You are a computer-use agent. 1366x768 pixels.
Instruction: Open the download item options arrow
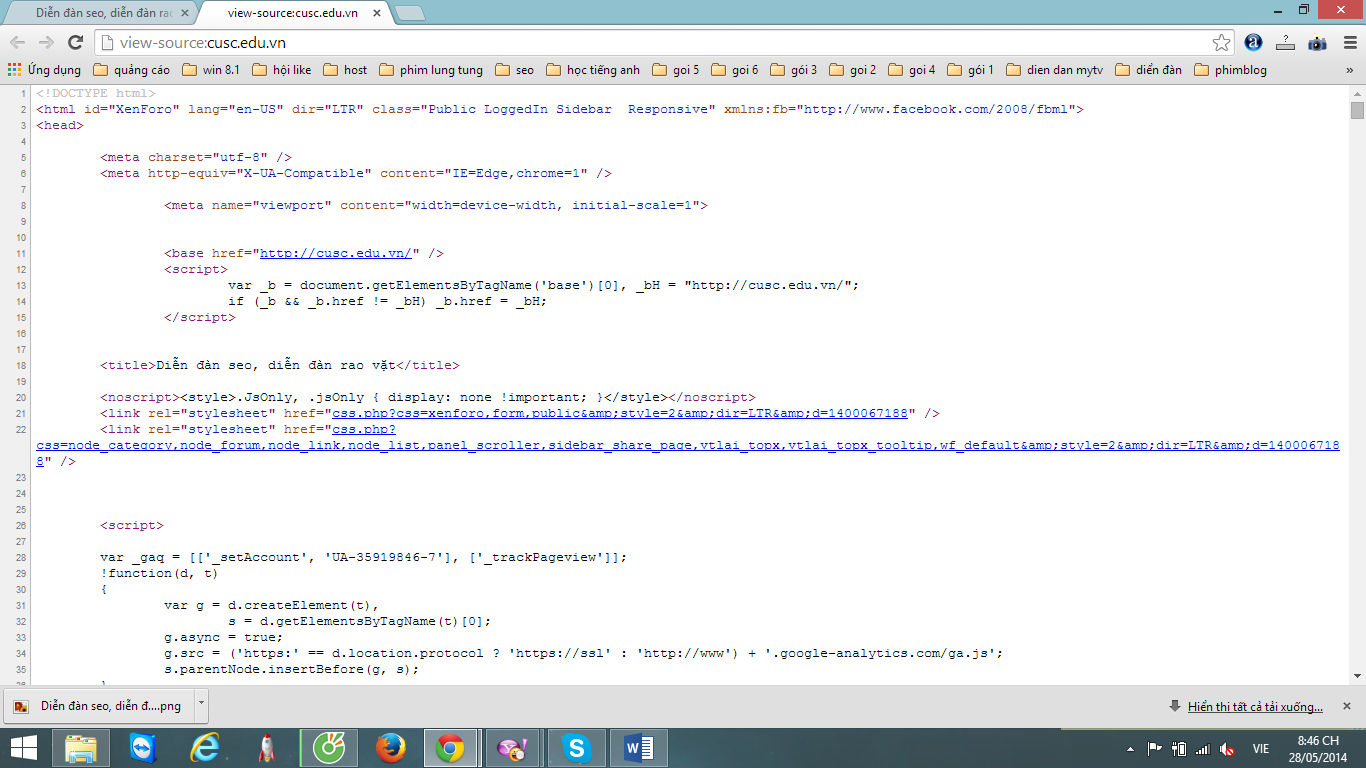coord(201,705)
